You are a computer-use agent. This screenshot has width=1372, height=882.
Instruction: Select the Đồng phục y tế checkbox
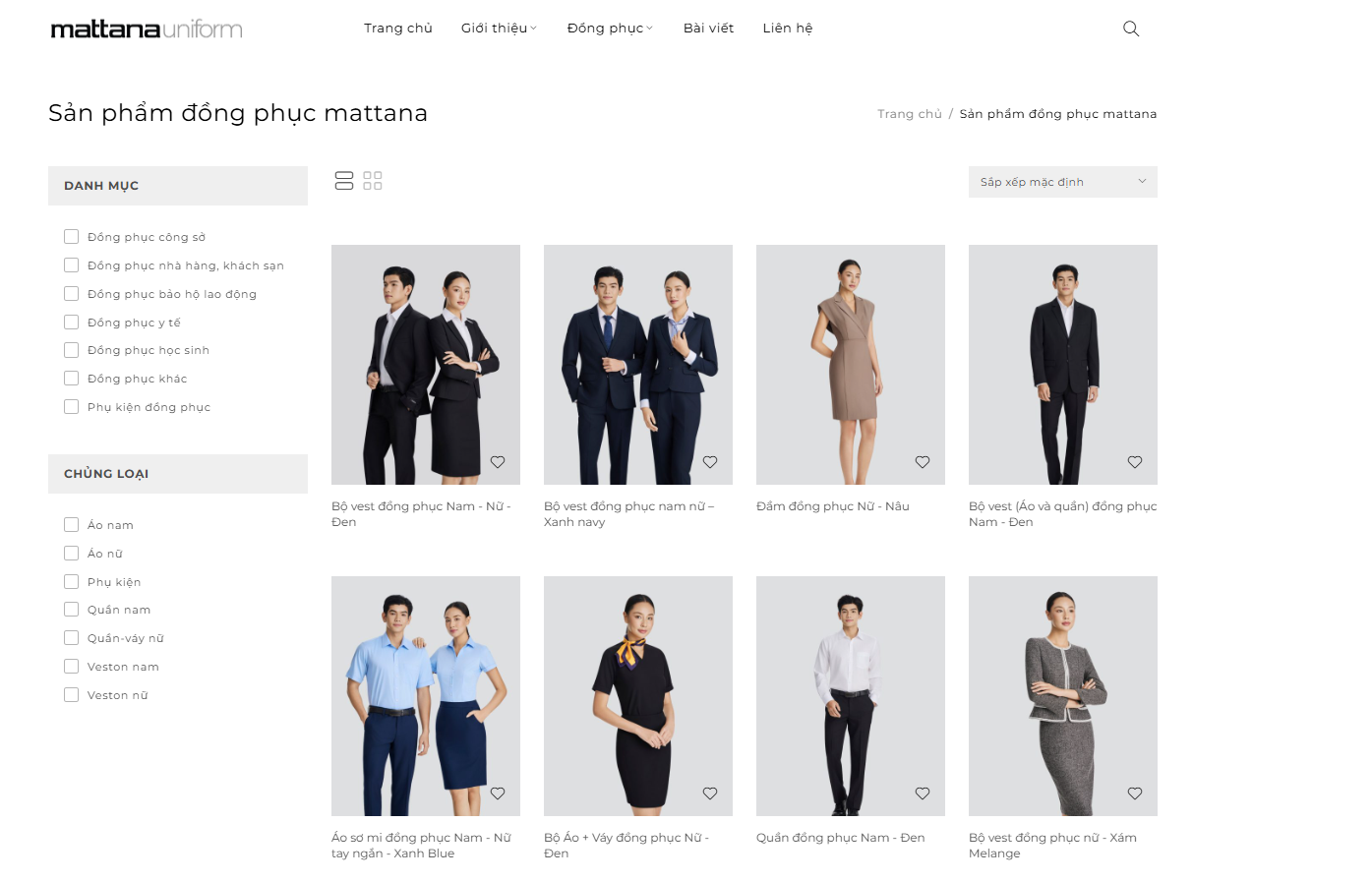click(x=71, y=322)
